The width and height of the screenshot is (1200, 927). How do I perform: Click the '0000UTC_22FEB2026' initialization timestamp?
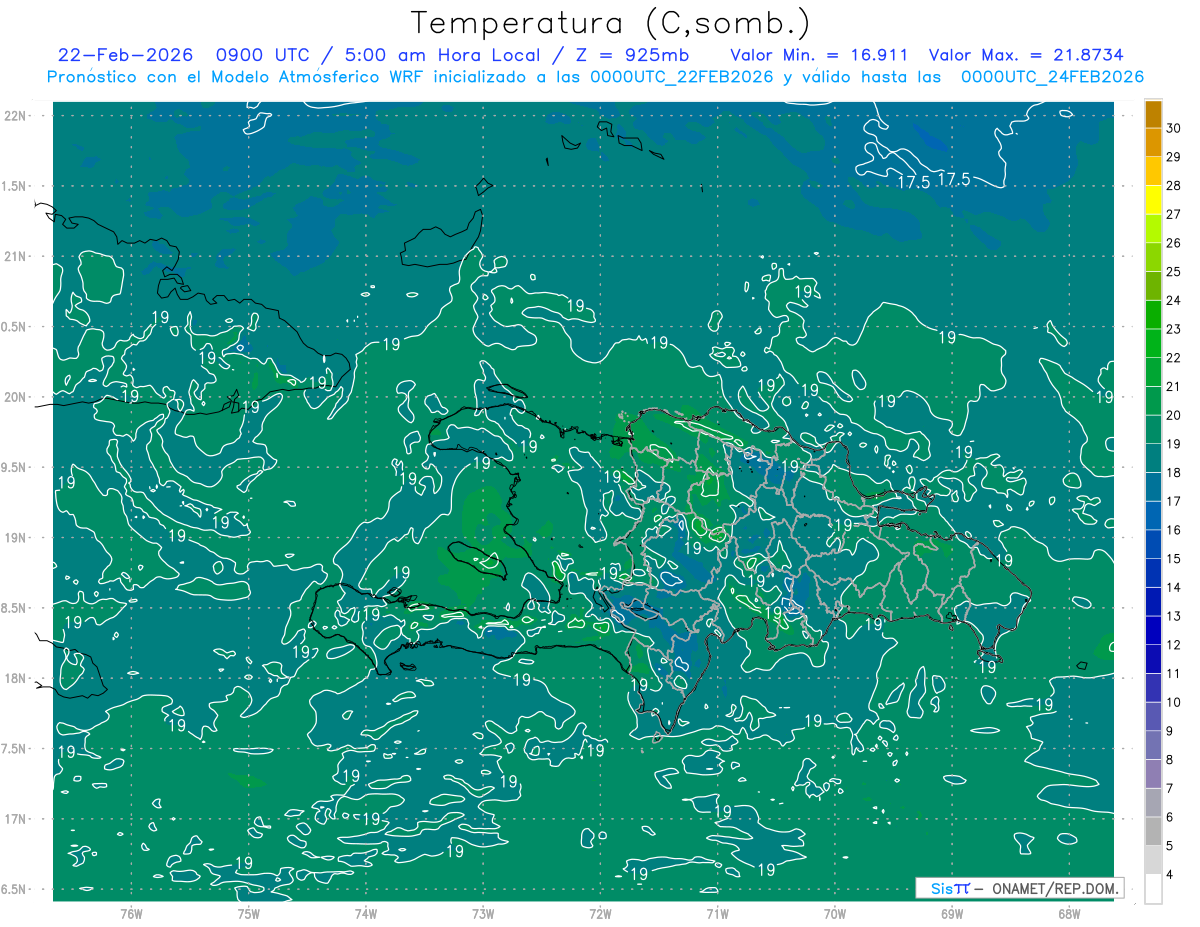pyautogui.click(x=682, y=77)
